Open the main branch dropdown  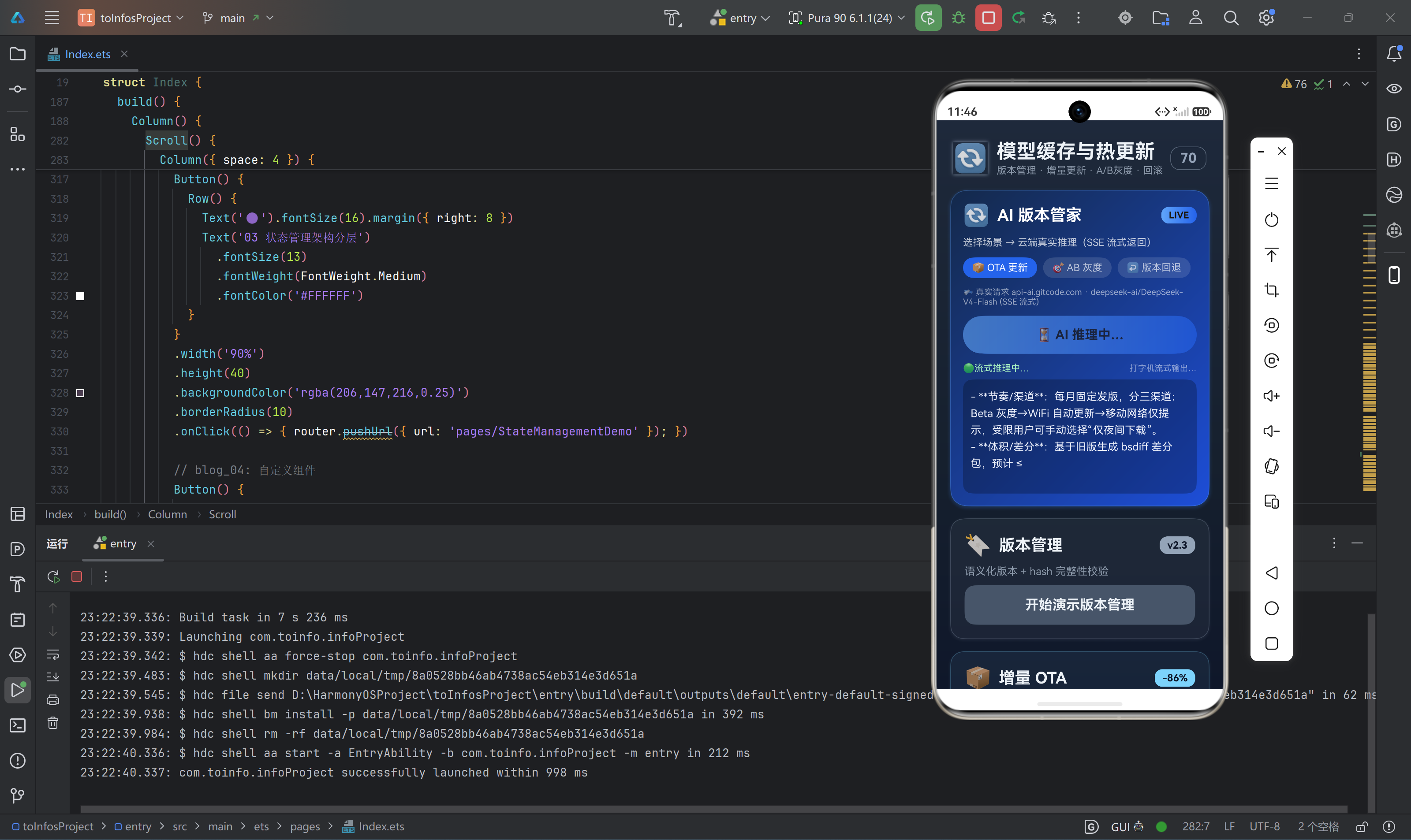(x=238, y=18)
